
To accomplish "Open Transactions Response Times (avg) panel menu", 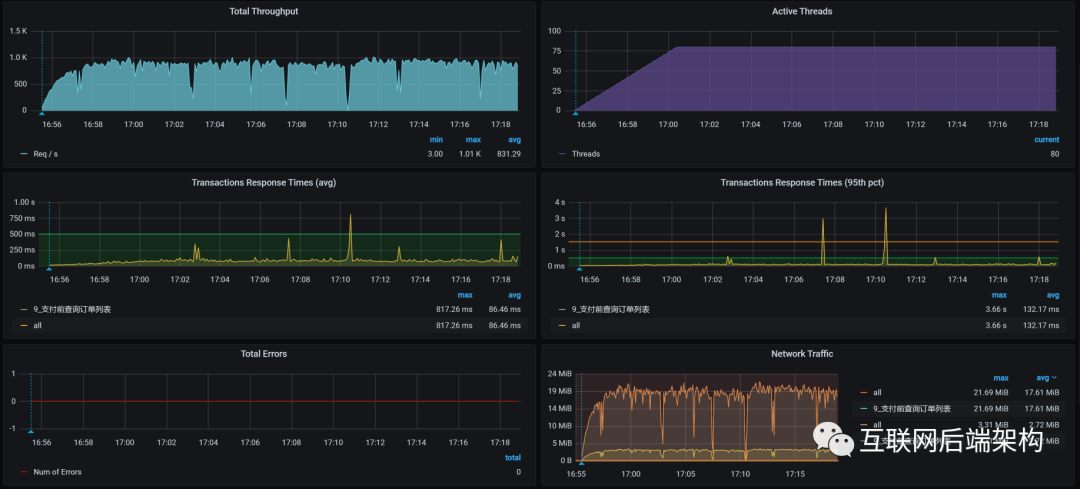I will pyautogui.click(x=264, y=183).
